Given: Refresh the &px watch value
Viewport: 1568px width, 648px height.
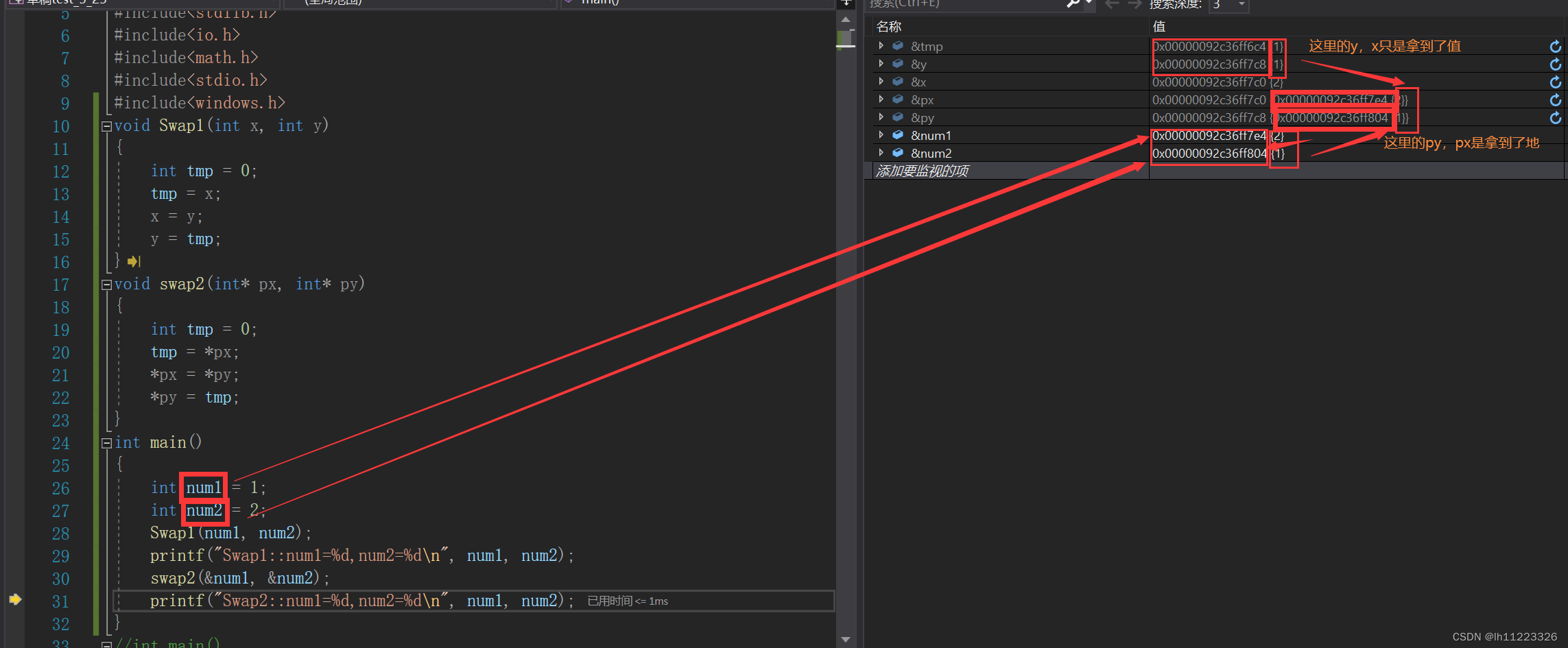Looking at the screenshot, I should pos(1555,99).
